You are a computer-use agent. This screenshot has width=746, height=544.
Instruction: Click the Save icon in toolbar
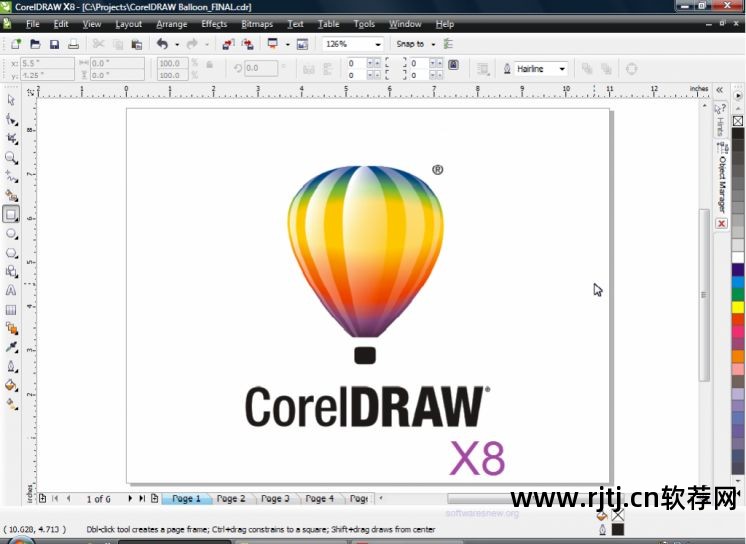54,44
